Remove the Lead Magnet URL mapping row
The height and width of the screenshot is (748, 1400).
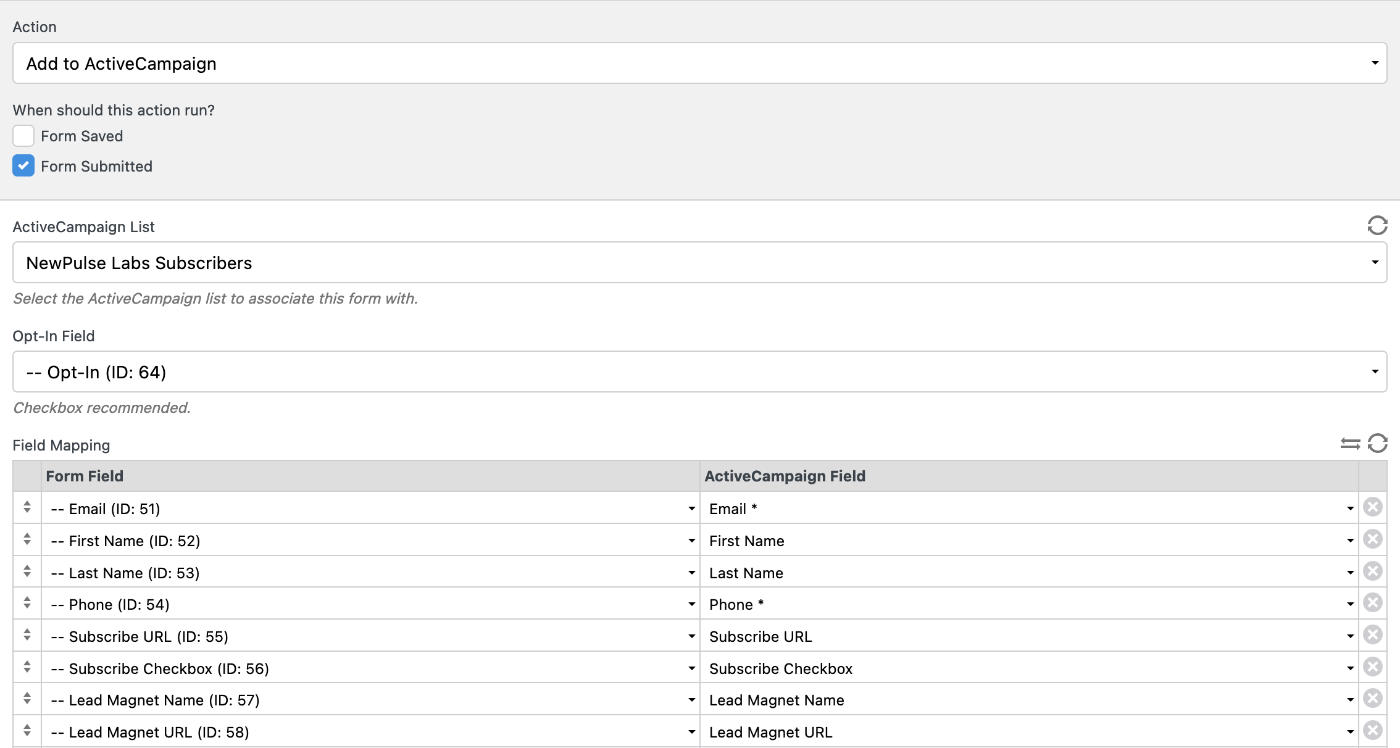click(x=1372, y=732)
